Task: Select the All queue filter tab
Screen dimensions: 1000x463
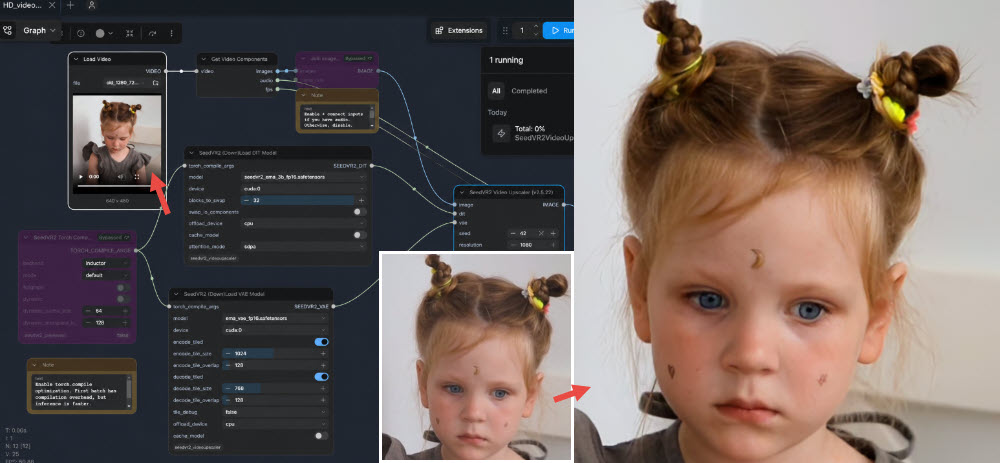Action: point(496,91)
